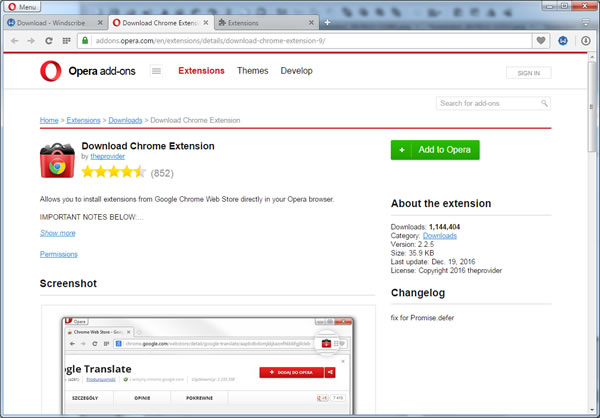600x418 pixels.
Task: Click the downloads count 1,144,404
Action: click(445, 227)
